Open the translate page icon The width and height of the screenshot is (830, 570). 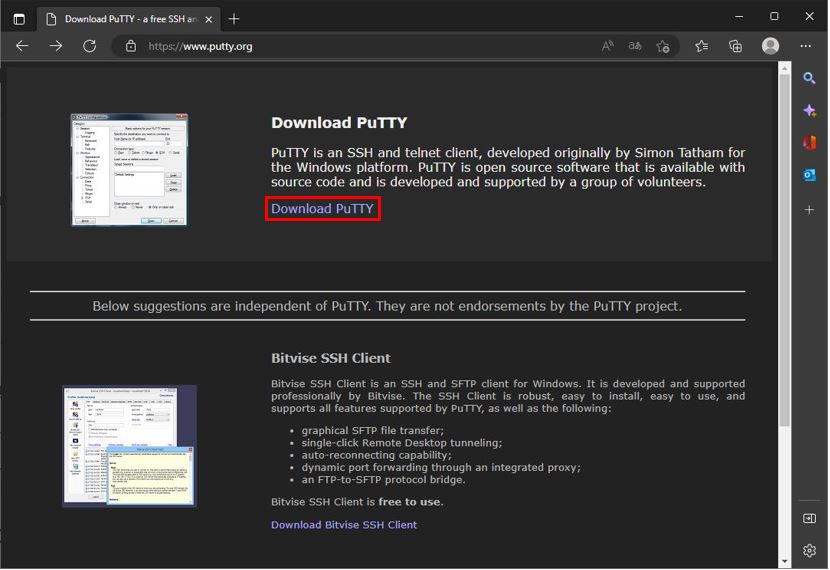(634, 46)
